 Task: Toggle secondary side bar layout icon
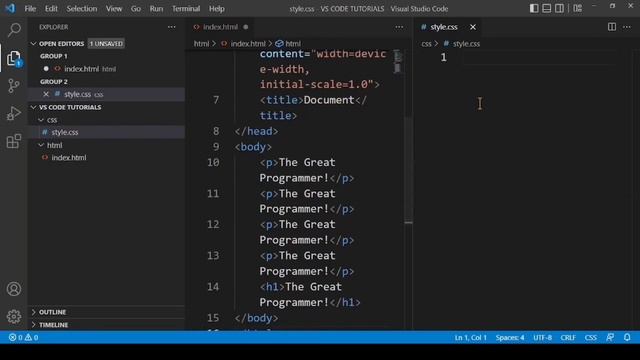click(x=559, y=8)
